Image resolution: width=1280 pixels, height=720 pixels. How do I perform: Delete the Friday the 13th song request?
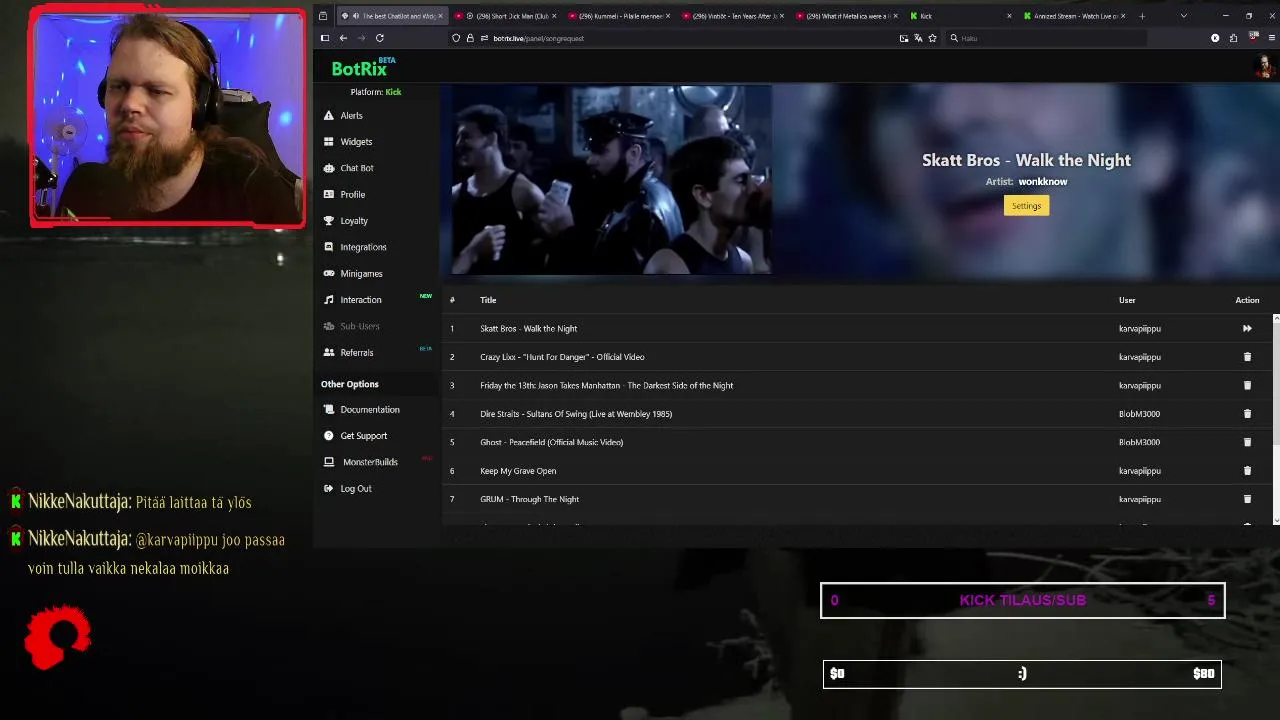pos(1247,385)
